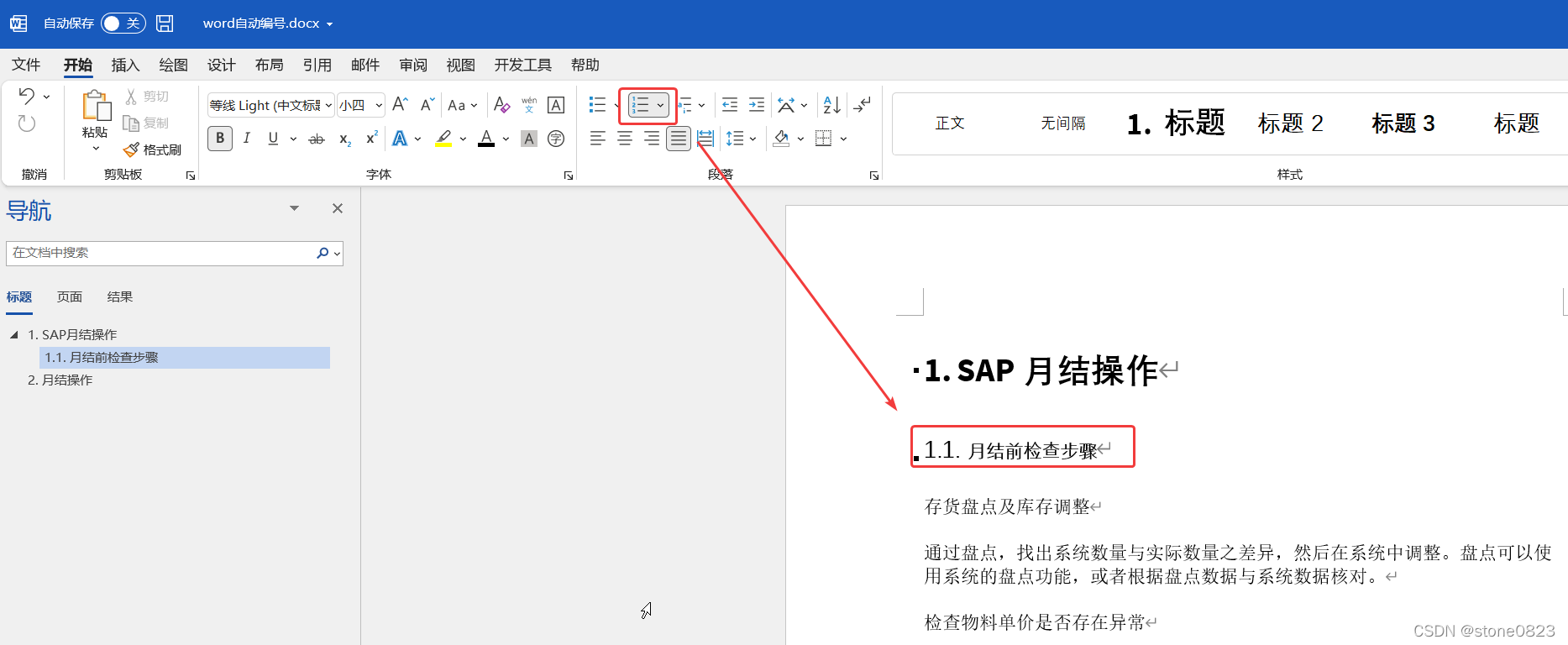Switch to the 引用 ribbon tab

[317, 65]
